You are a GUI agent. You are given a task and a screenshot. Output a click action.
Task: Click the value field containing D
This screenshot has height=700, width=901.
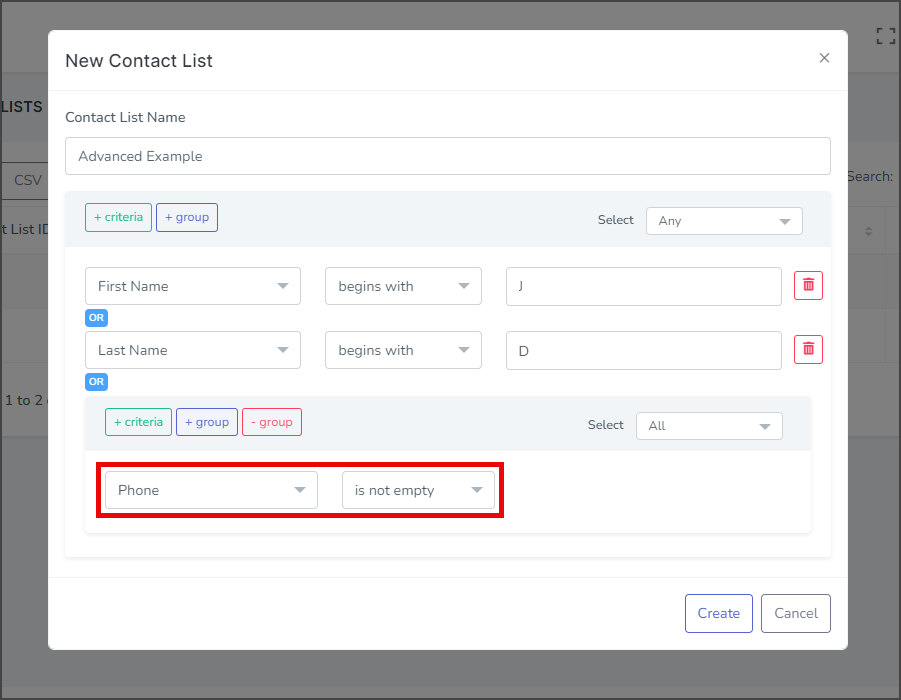[x=644, y=350]
